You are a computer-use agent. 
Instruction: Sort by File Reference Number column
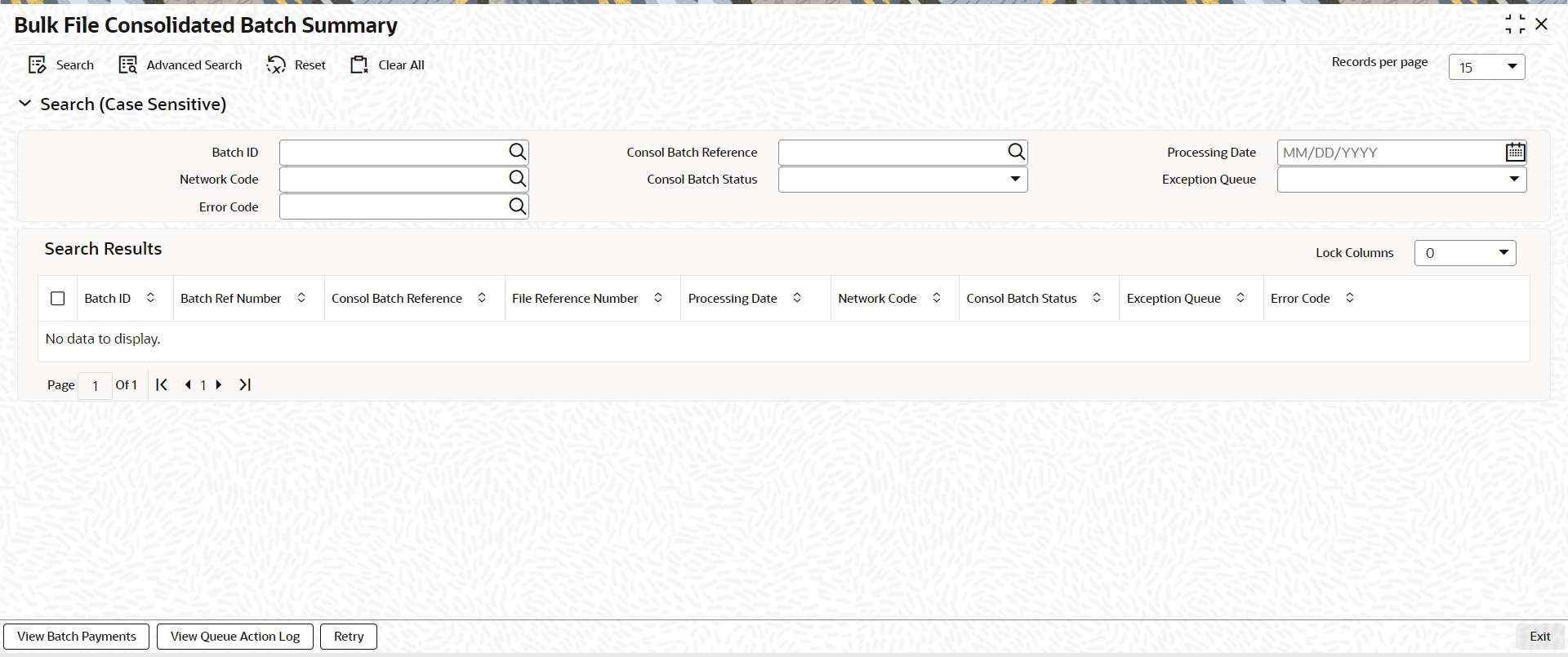pyautogui.click(x=658, y=298)
